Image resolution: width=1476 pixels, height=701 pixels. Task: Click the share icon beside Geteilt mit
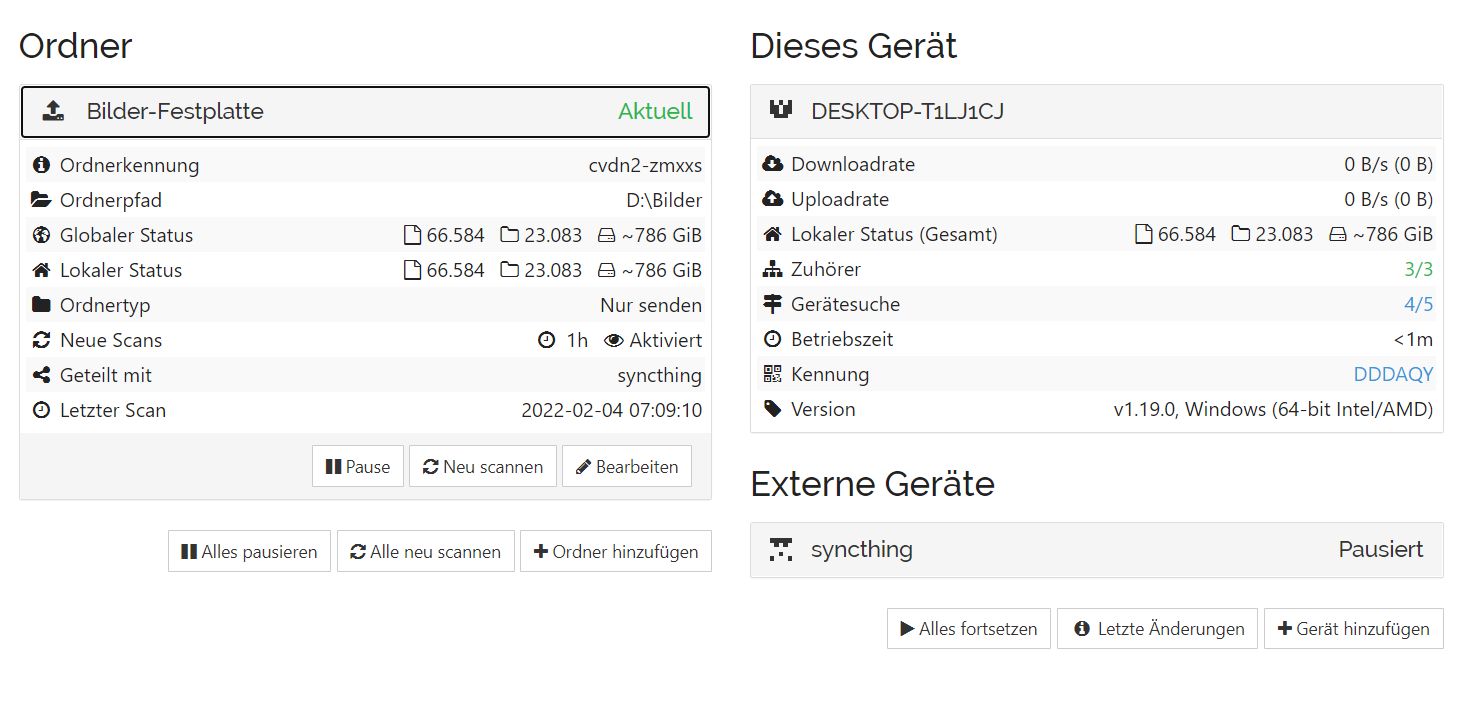41,375
